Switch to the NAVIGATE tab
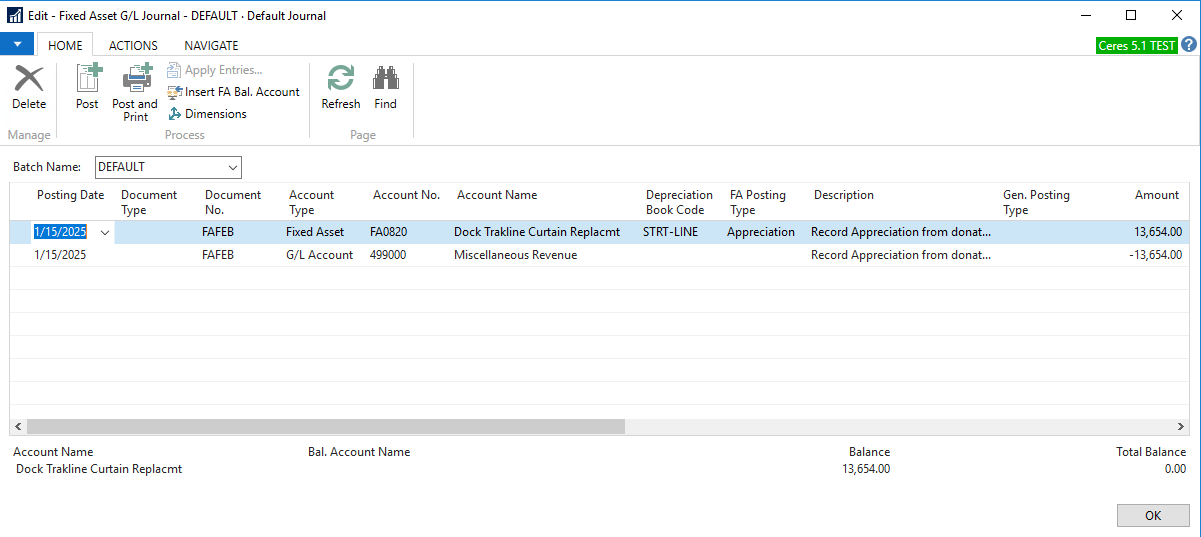Image resolution: width=1201 pixels, height=537 pixels. 211,45
